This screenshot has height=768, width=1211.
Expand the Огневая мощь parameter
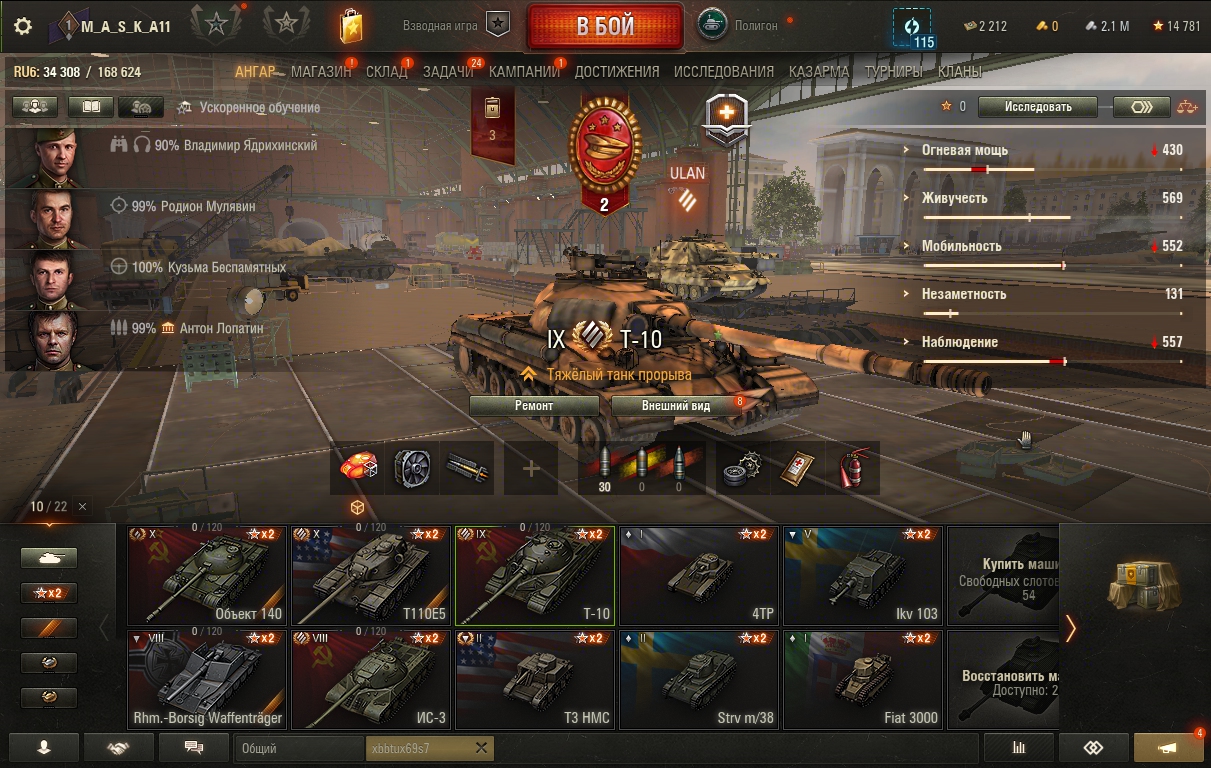pyautogui.click(x=1053, y=156)
